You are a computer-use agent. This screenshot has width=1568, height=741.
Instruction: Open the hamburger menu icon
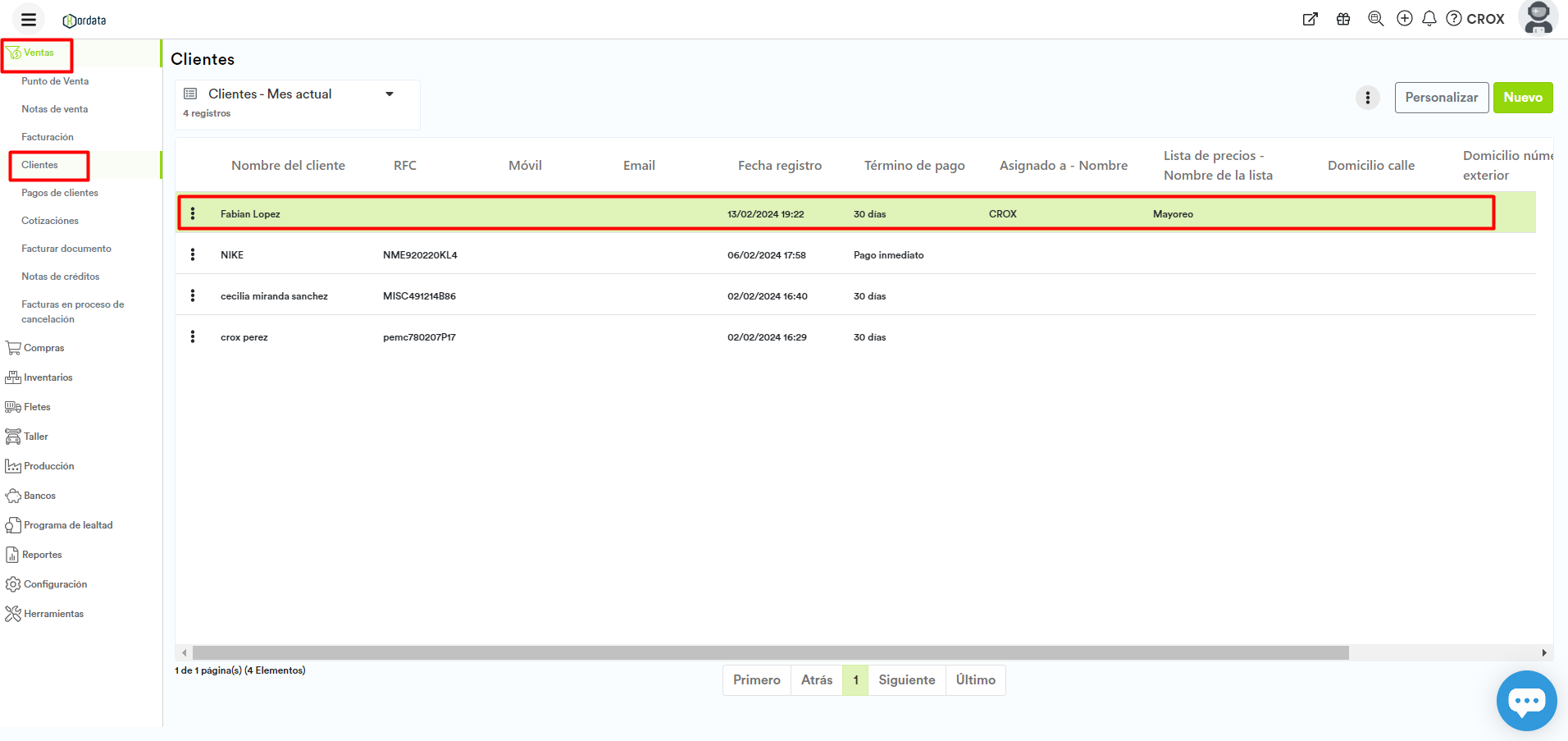tap(29, 20)
